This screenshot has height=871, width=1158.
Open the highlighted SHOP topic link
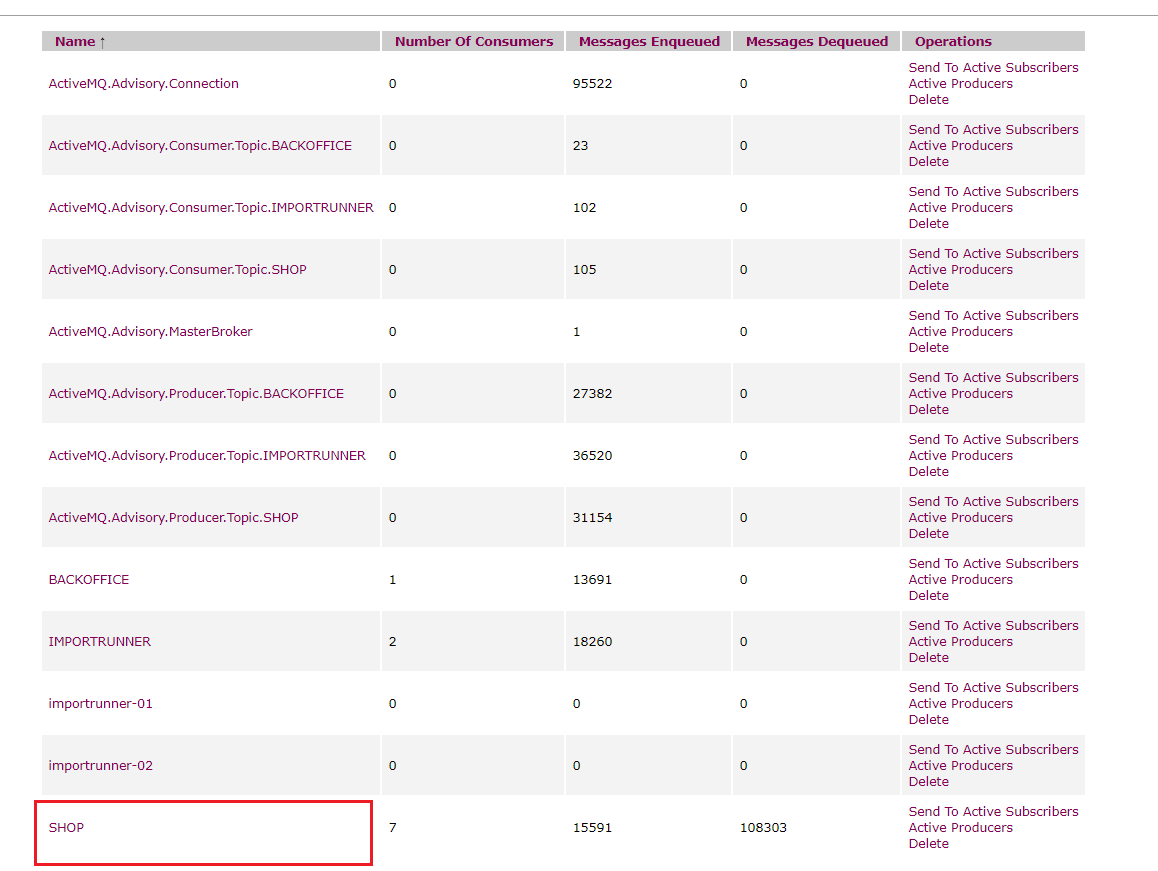point(66,828)
